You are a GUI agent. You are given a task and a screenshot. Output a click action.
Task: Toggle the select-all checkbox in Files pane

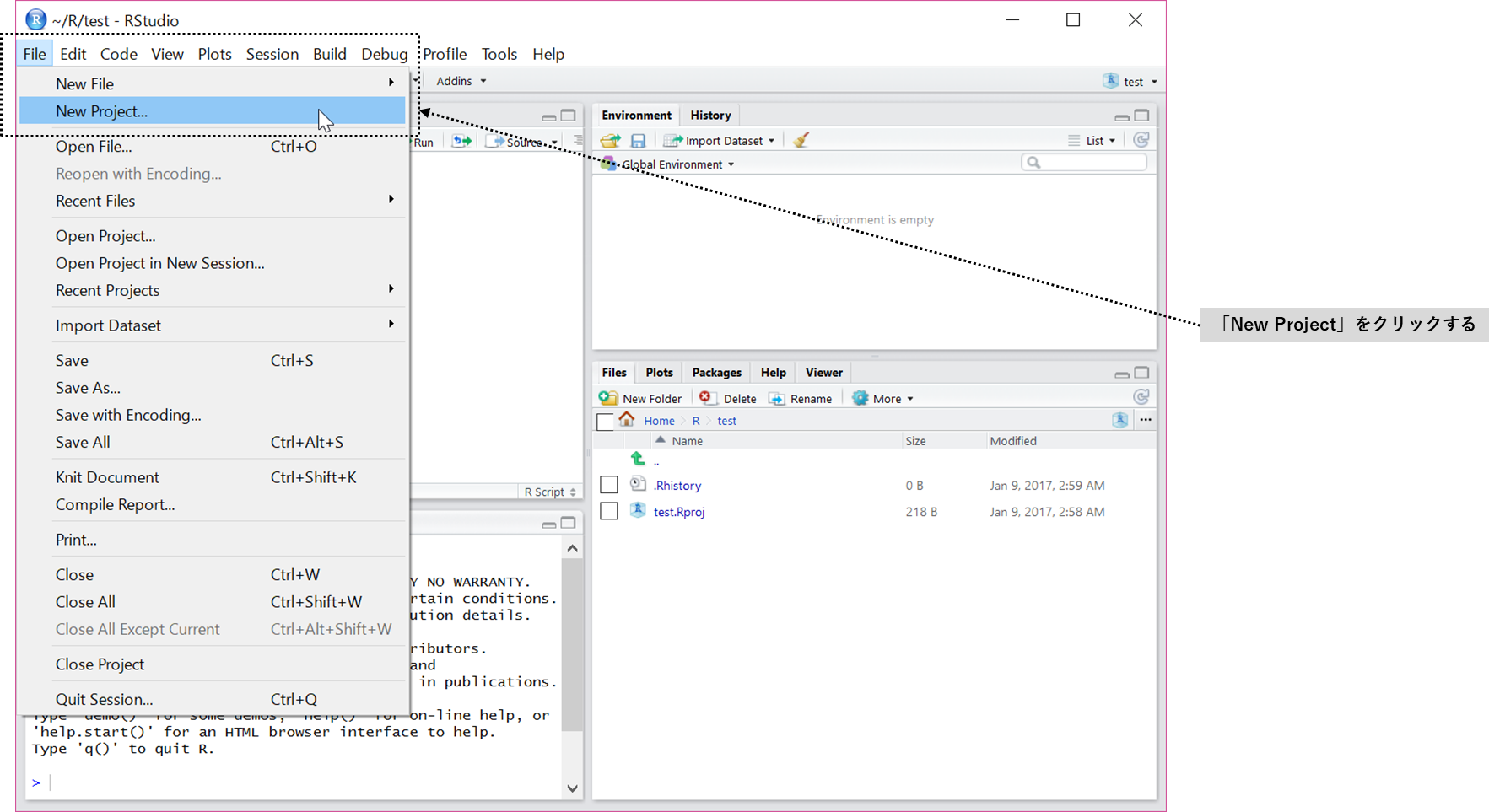tap(604, 422)
